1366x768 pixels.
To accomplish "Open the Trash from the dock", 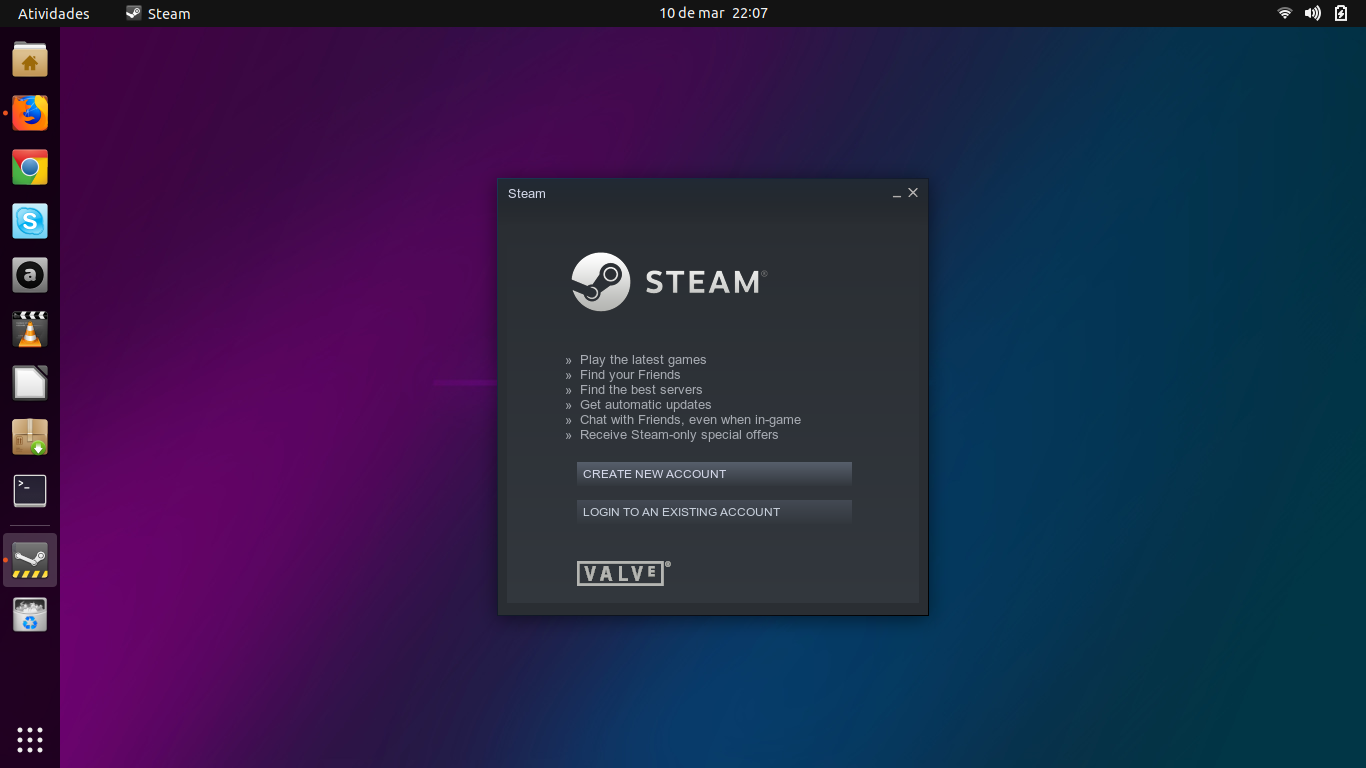I will click(x=30, y=614).
